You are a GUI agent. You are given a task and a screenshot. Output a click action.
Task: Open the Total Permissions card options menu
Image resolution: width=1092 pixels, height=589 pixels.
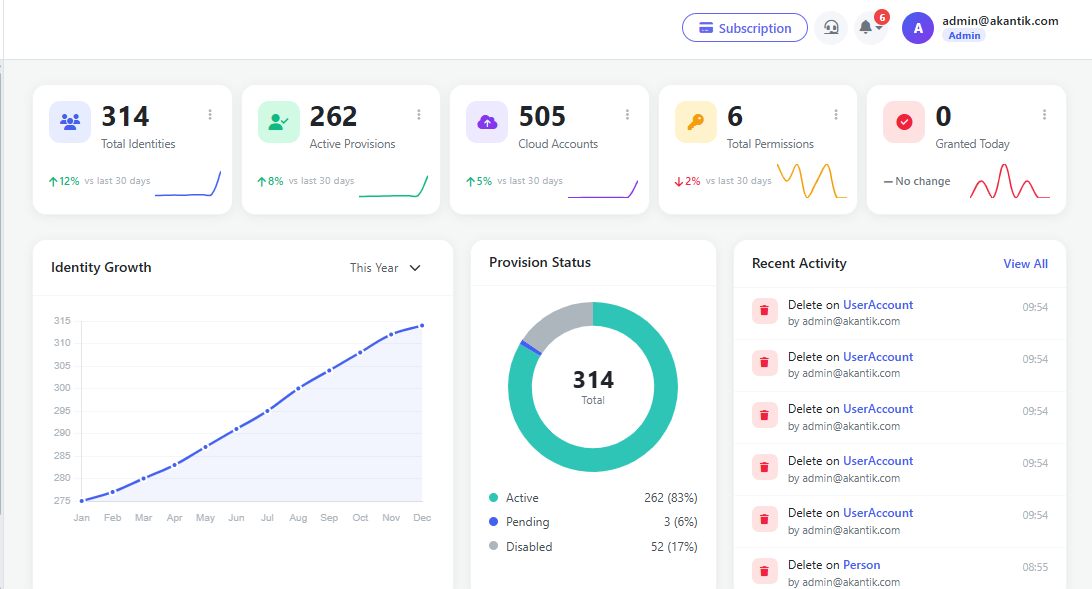coord(836,115)
